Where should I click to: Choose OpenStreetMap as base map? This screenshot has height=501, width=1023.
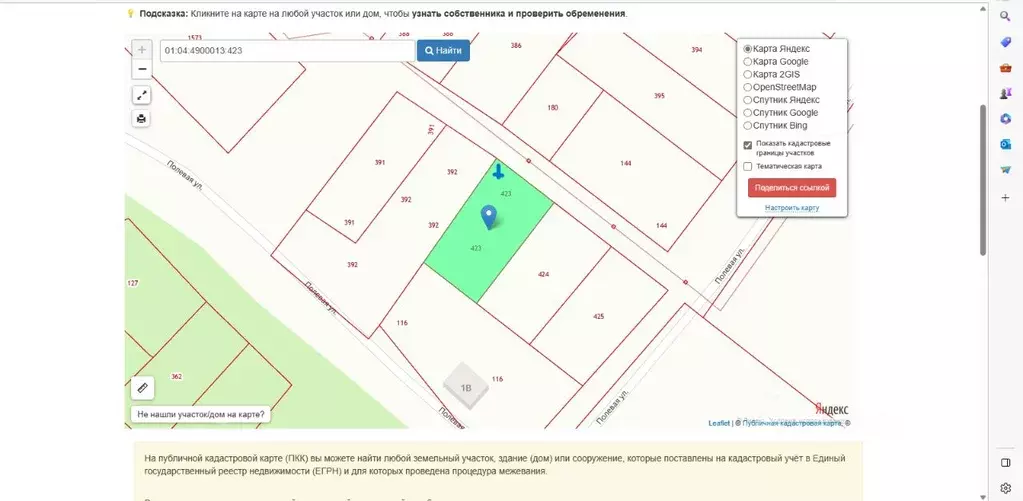pyautogui.click(x=748, y=87)
